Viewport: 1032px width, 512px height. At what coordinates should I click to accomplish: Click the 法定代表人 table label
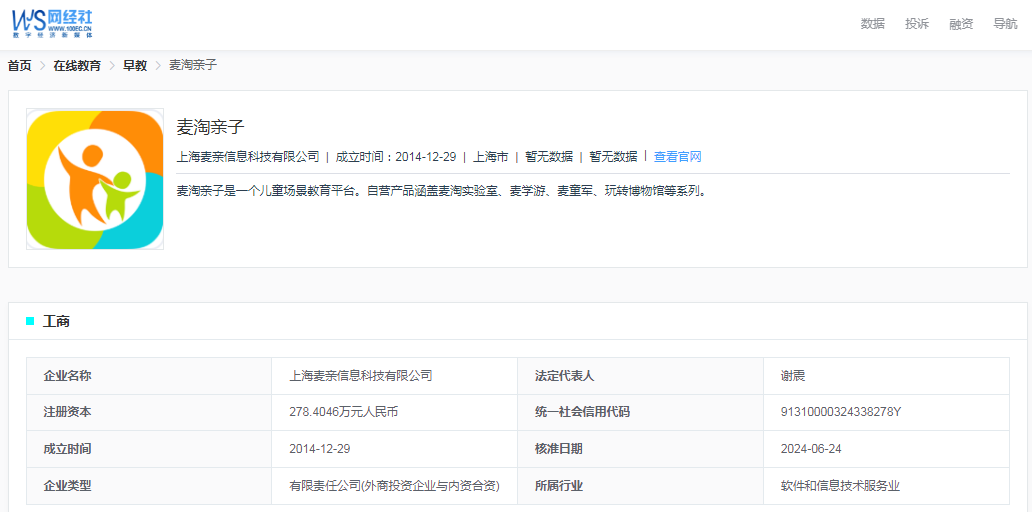click(x=565, y=376)
